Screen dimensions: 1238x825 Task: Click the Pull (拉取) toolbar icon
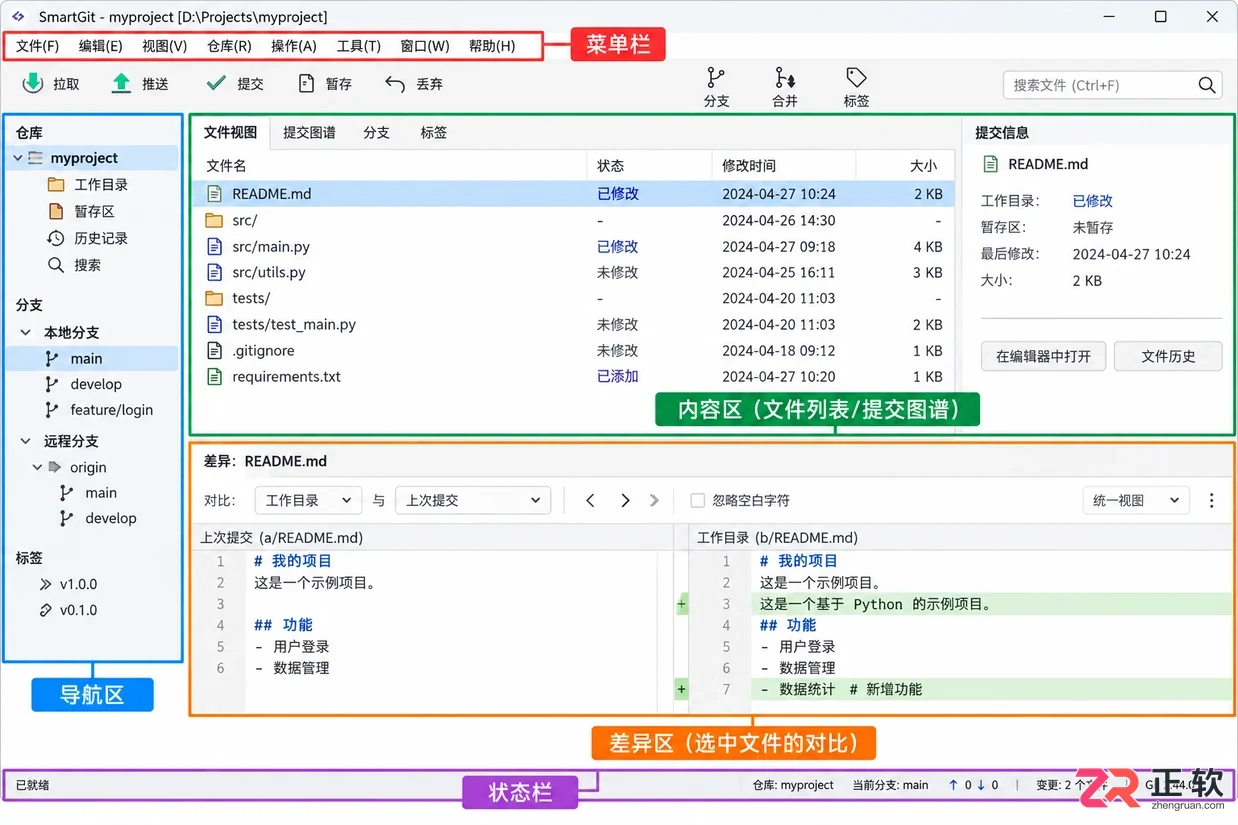pos(33,84)
